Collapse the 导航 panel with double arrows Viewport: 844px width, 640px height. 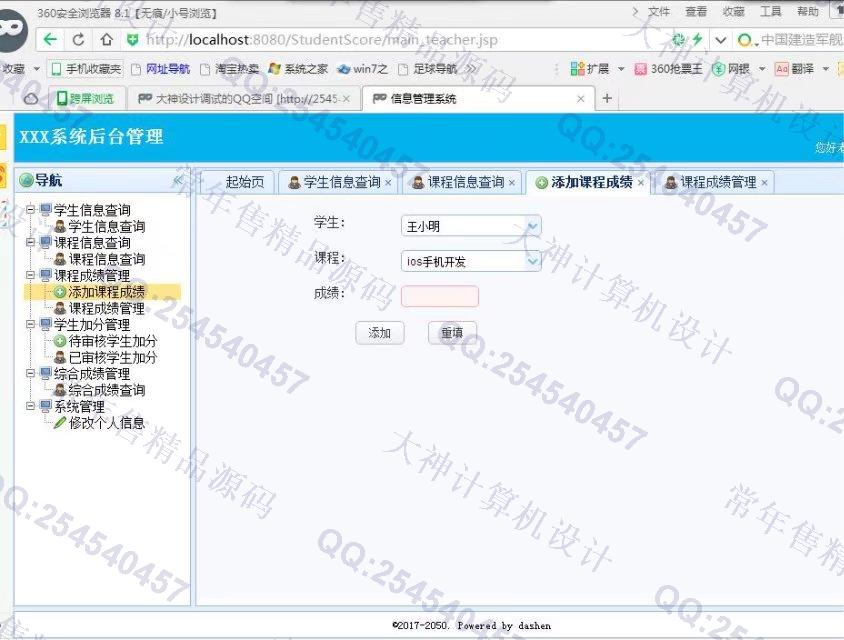(178, 180)
